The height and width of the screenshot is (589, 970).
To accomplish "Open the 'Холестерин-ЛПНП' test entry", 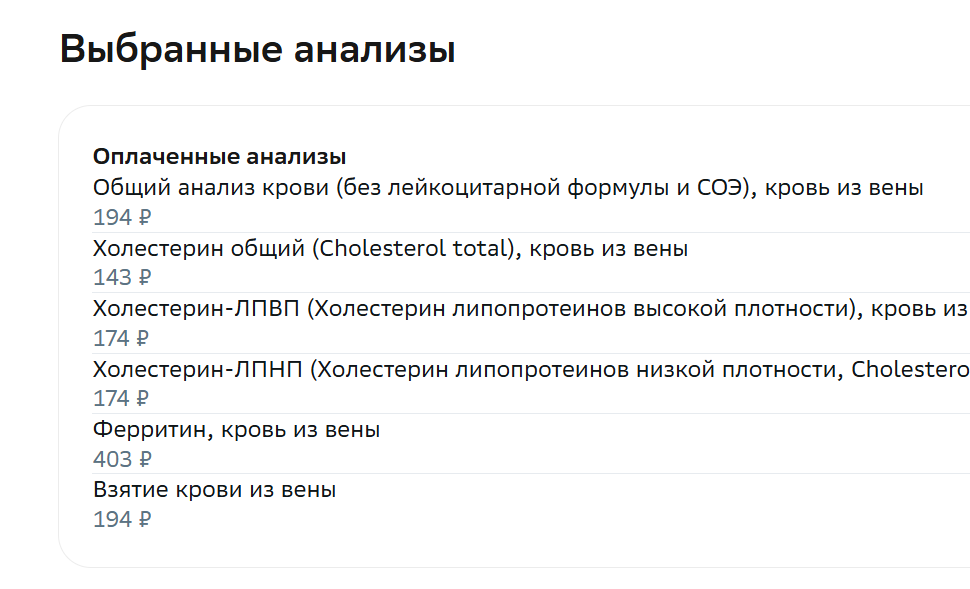I will pyautogui.click(x=531, y=369).
